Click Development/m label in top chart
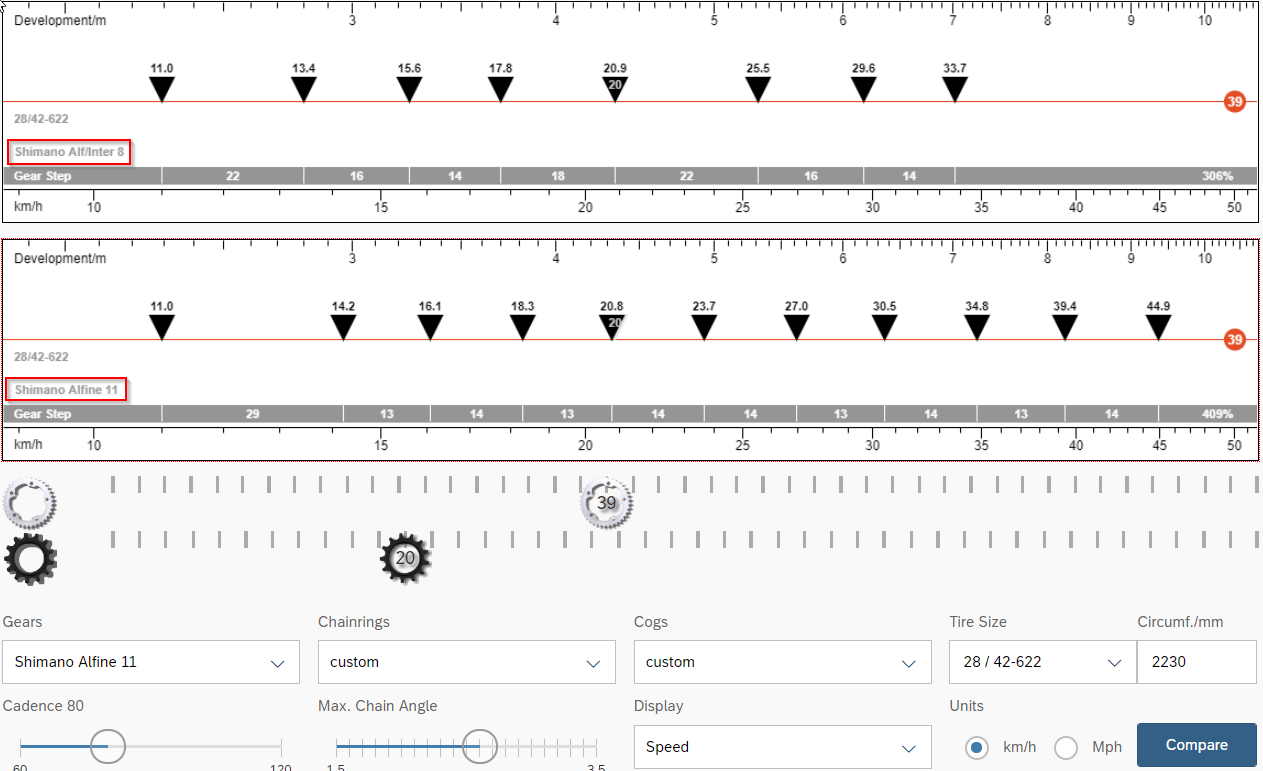The height and width of the screenshot is (771, 1263). tap(60, 21)
